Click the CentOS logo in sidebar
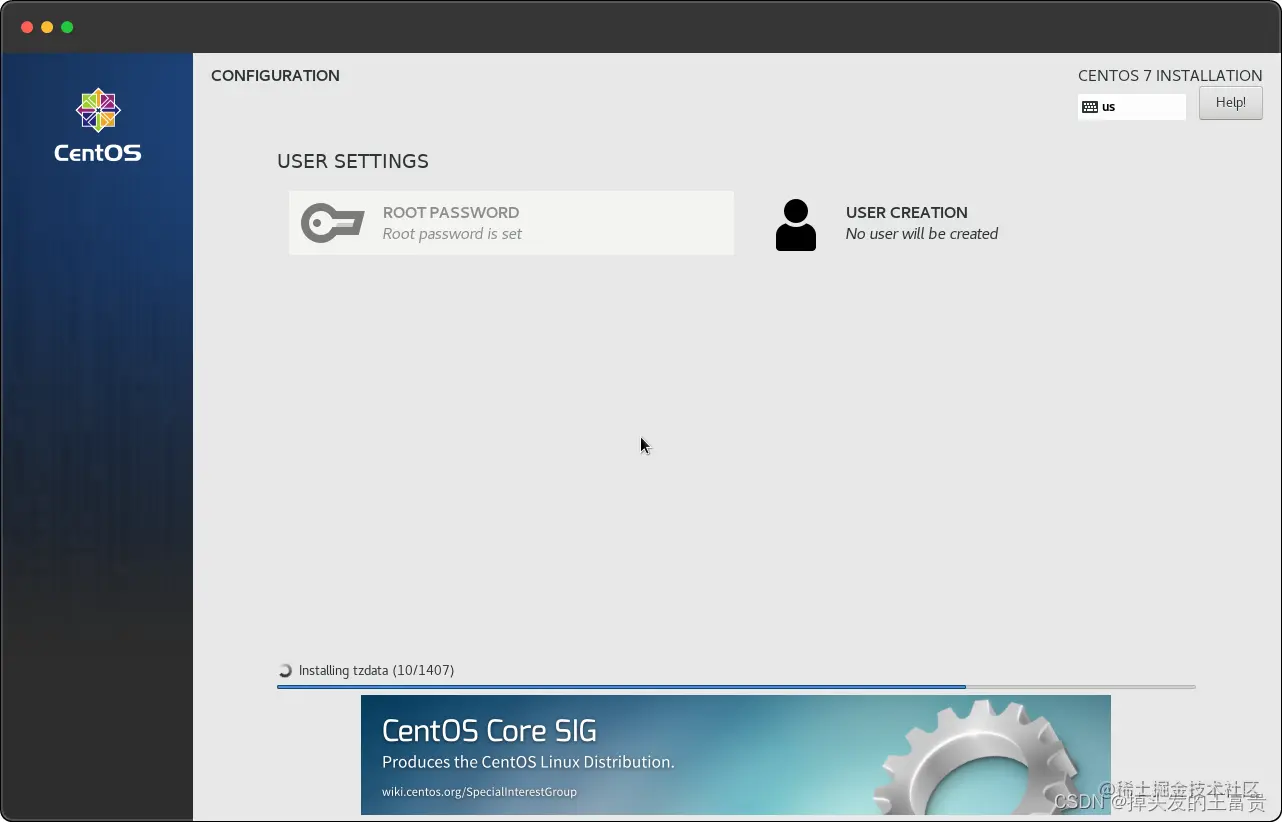1282x822 pixels. [x=98, y=125]
